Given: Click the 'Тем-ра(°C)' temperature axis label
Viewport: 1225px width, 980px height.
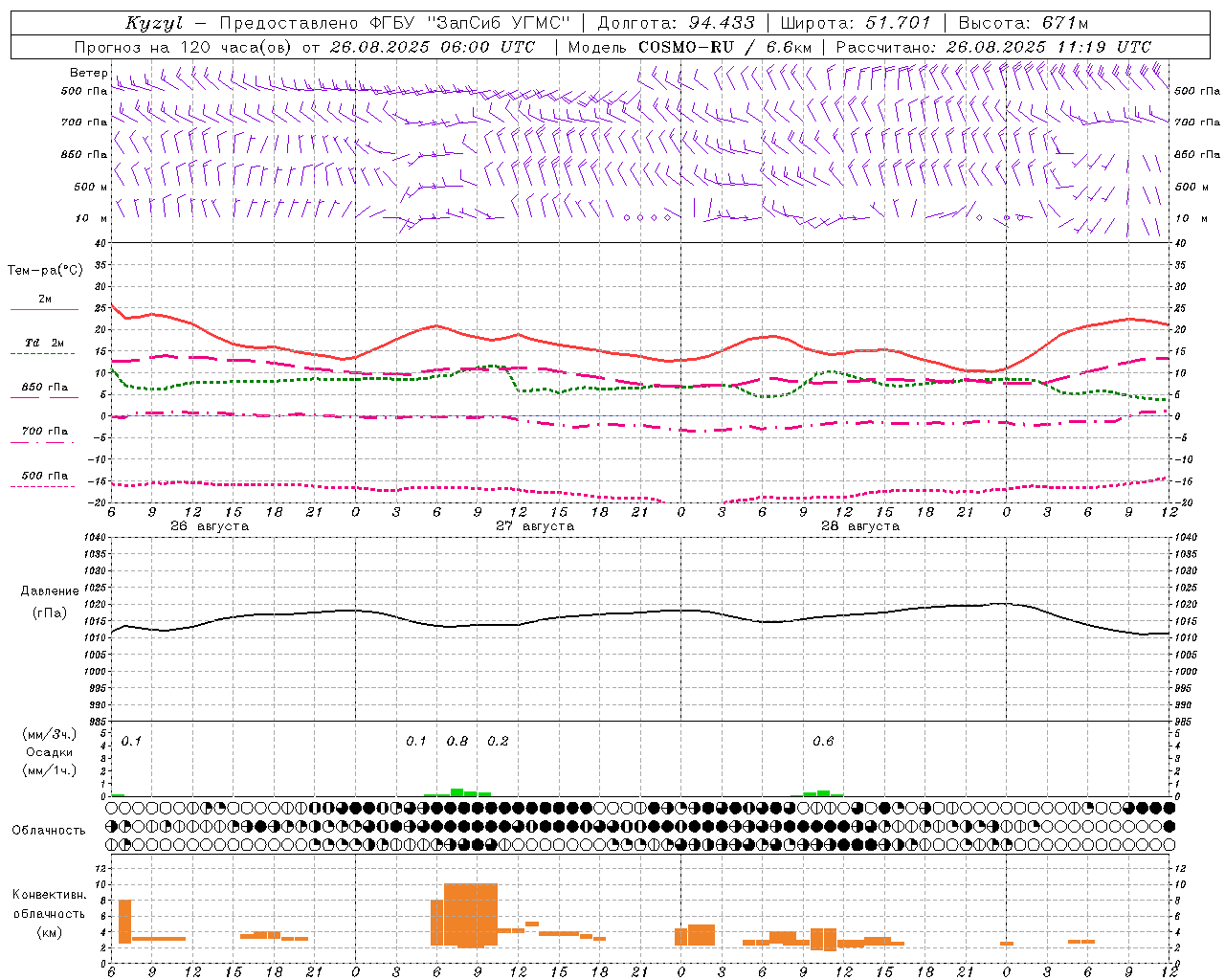Looking at the screenshot, I should click(45, 271).
